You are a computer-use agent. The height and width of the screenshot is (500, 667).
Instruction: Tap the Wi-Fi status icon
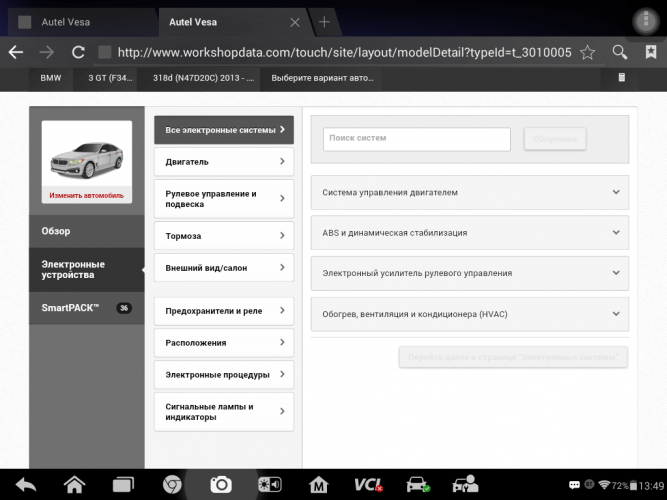coord(604,485)
